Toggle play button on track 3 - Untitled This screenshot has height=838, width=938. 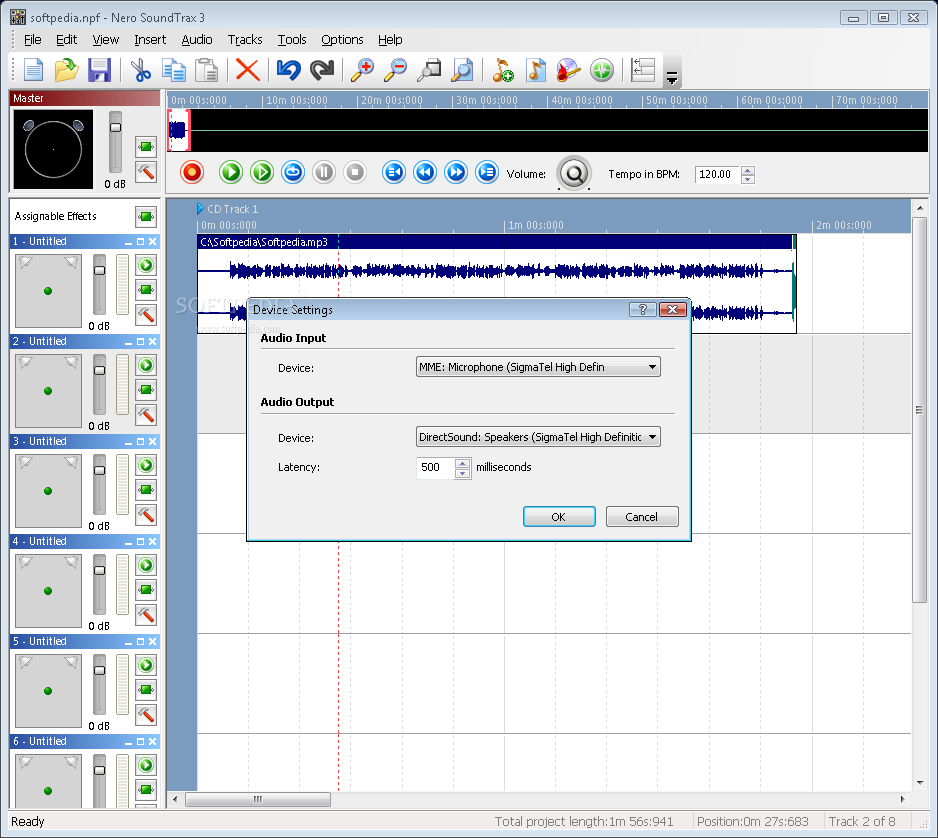point(146,465)
